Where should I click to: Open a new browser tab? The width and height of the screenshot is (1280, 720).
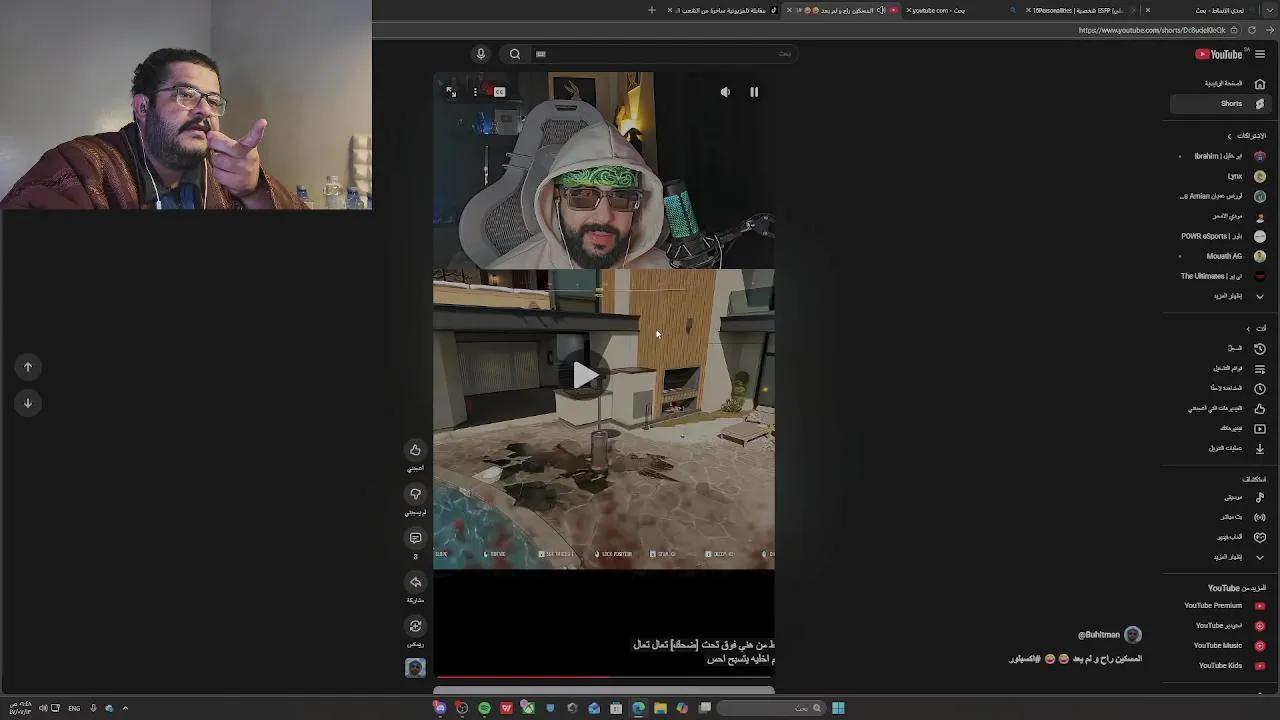tap(652, 10)
